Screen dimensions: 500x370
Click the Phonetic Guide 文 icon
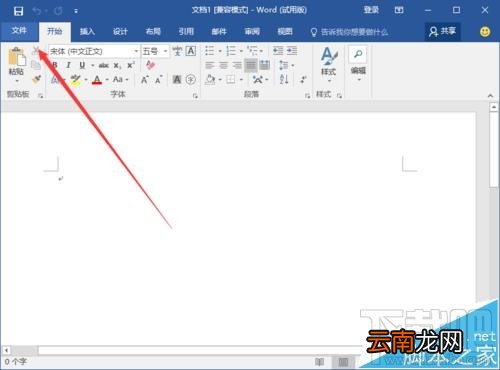click(x=177, y=51)
